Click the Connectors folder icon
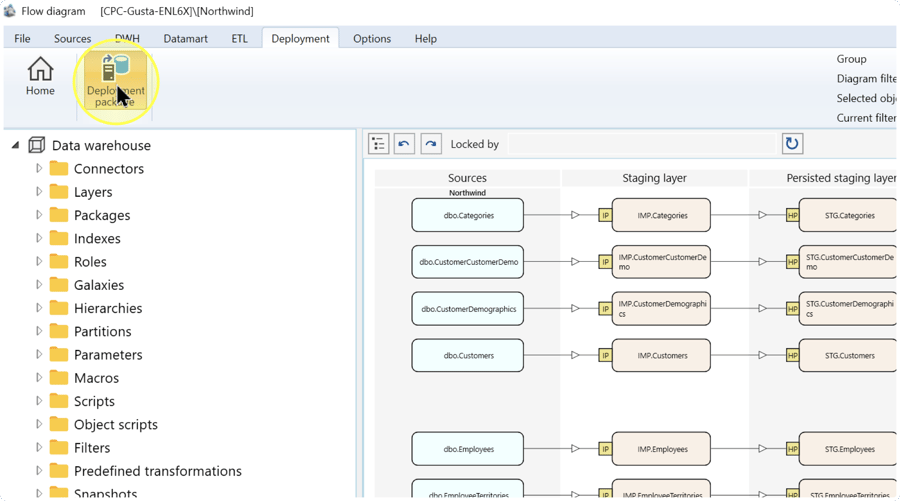 [59, 168]
